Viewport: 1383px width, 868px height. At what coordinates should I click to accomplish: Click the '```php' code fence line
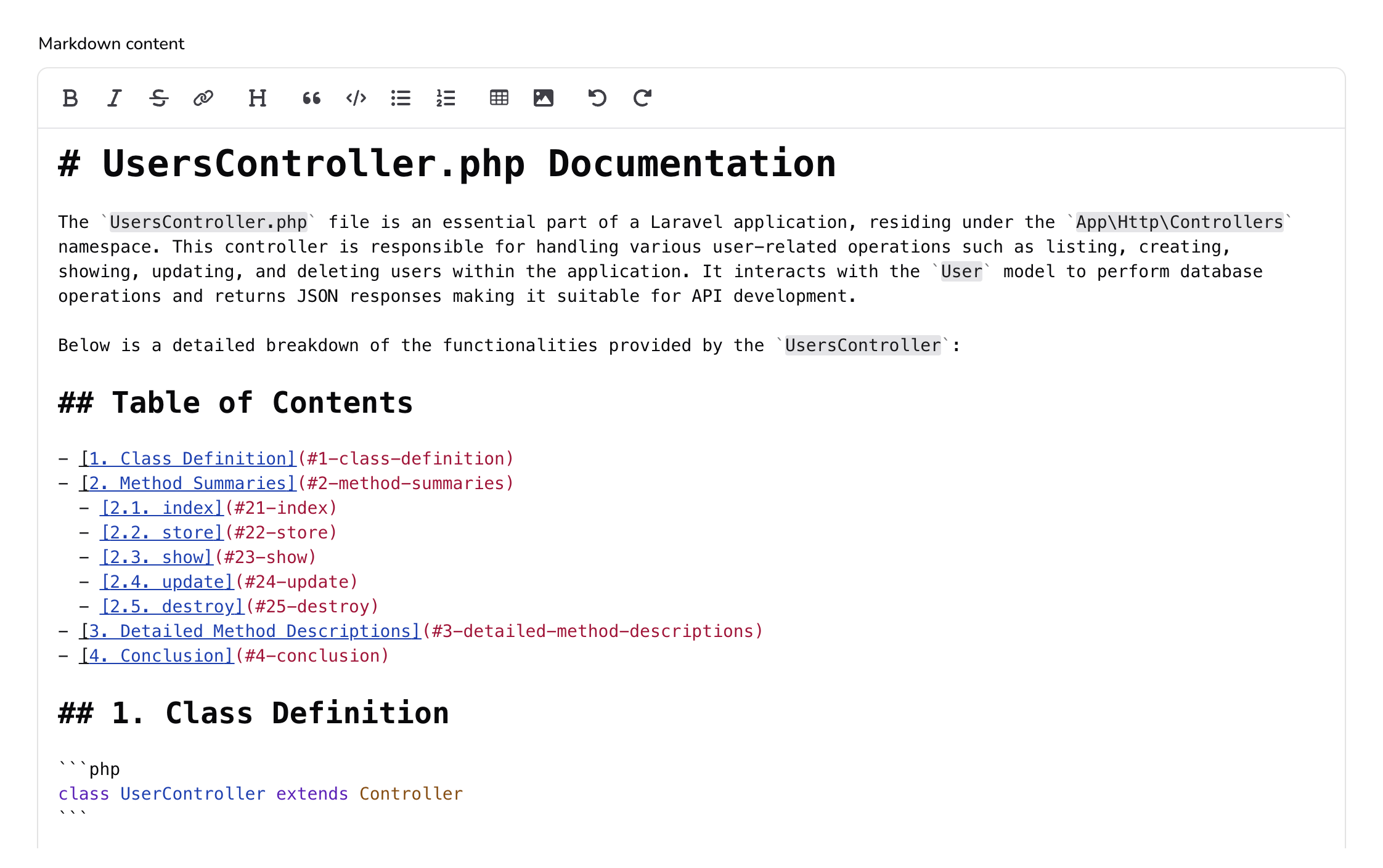pyautogui.click(x=89, y=769)
